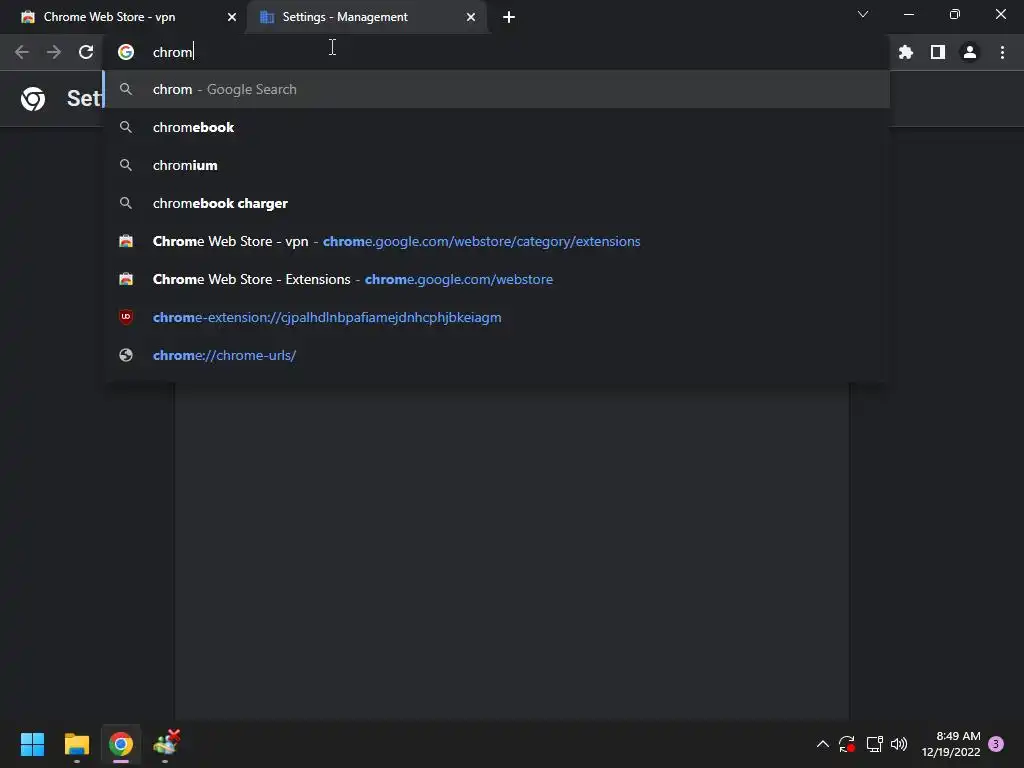Open the Chrome Web Store - Extensions suggestion
This screenshot has height=768, width=1024.
click(x=496, y=280)
